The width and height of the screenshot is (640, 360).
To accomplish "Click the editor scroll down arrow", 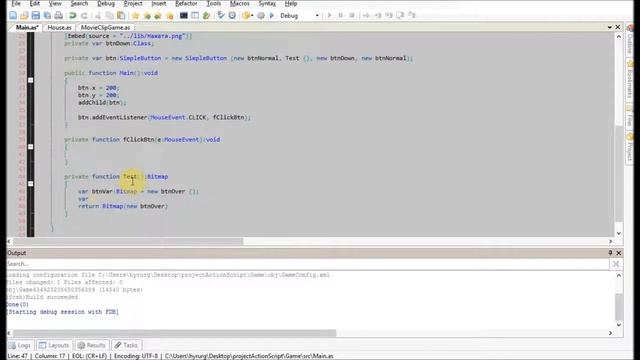I will [619, 233].
